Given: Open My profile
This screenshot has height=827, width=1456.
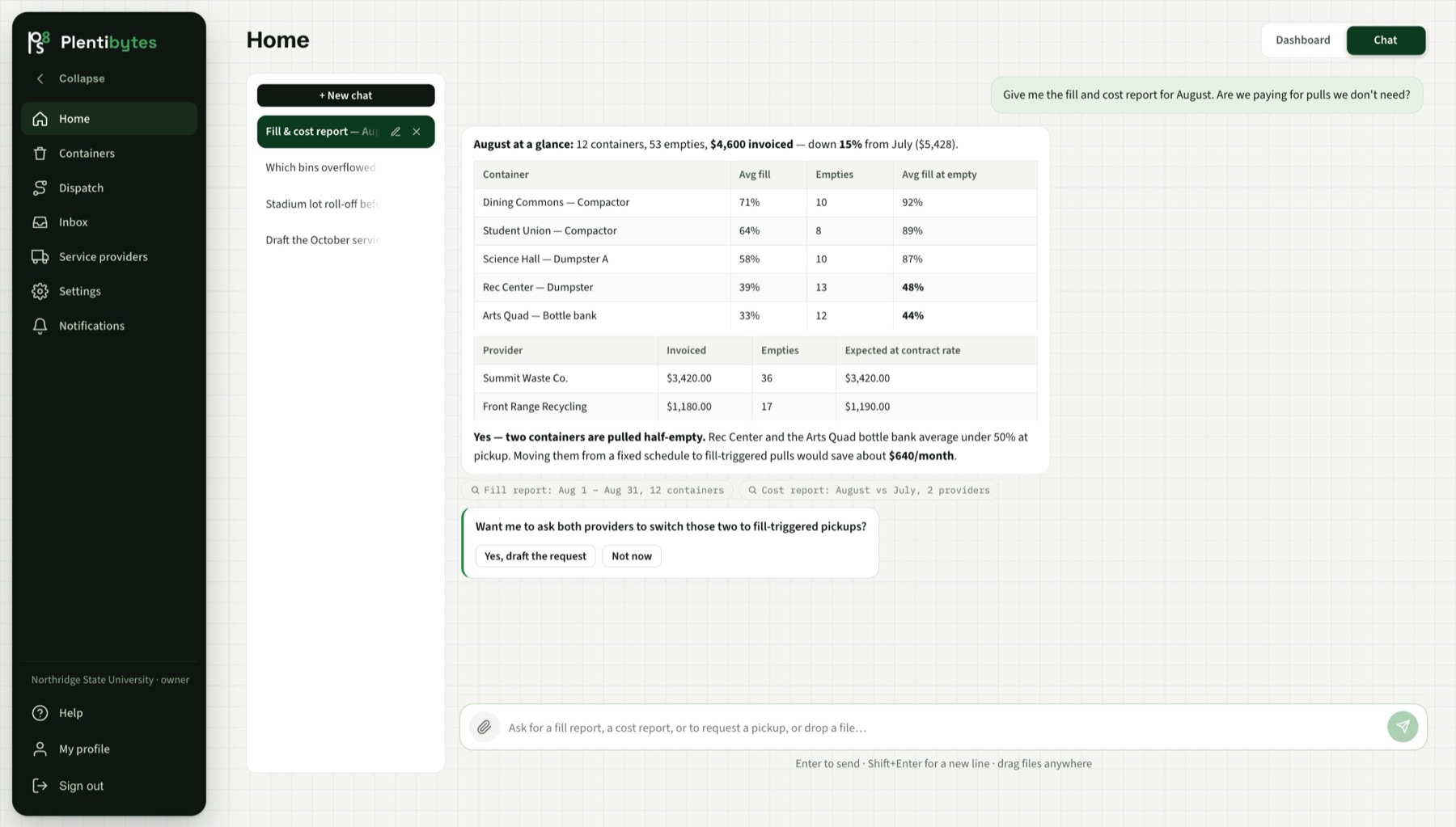Looking at the screenshot, I should point(109,749).
